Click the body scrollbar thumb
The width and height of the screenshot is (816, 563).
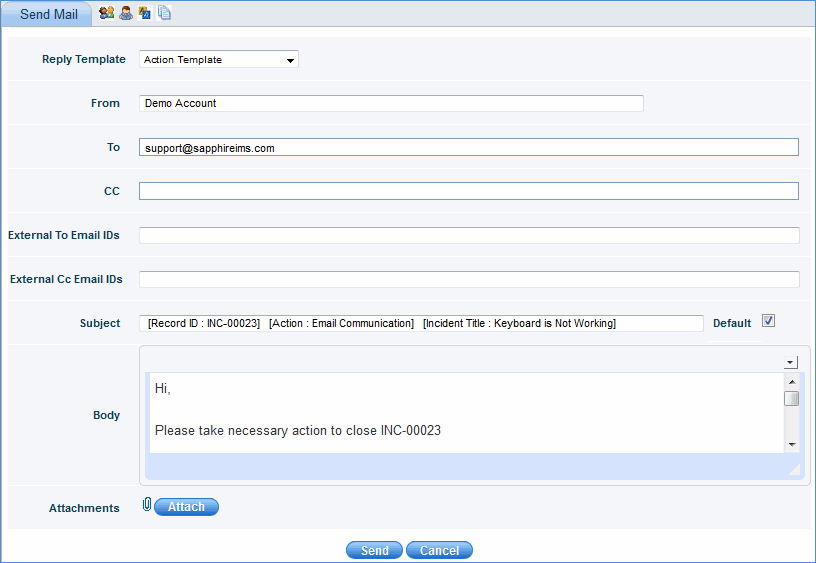[791, 399]
